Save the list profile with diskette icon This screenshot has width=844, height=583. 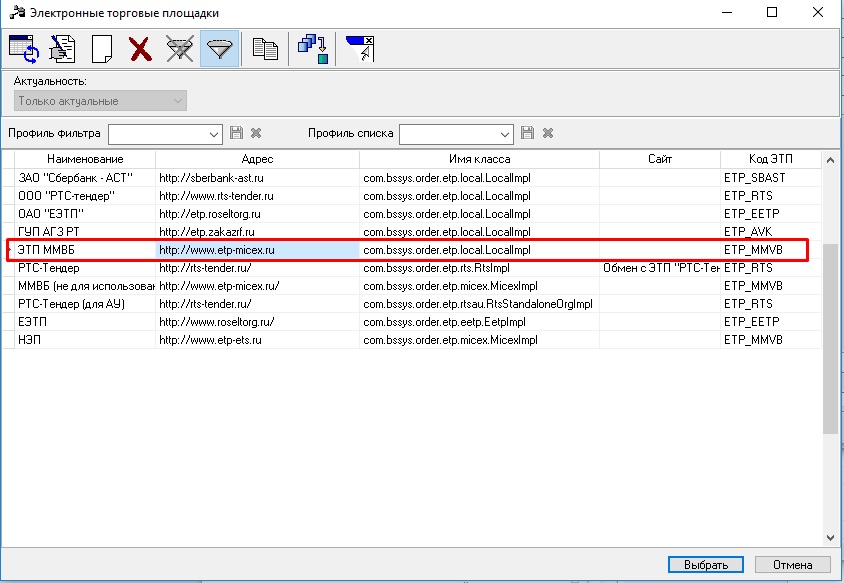click(x=528, y=133)
